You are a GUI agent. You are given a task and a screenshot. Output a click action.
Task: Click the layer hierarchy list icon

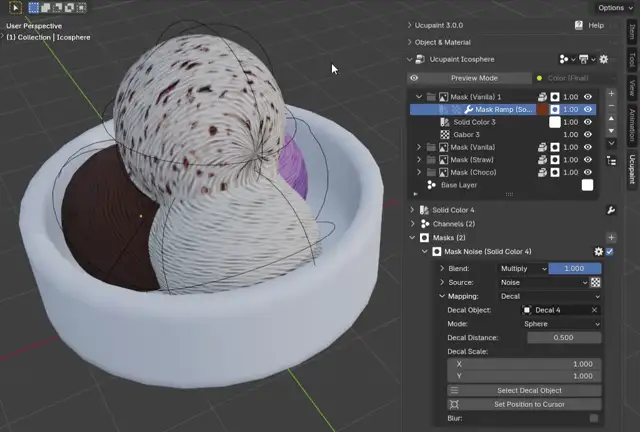point(611,161)
